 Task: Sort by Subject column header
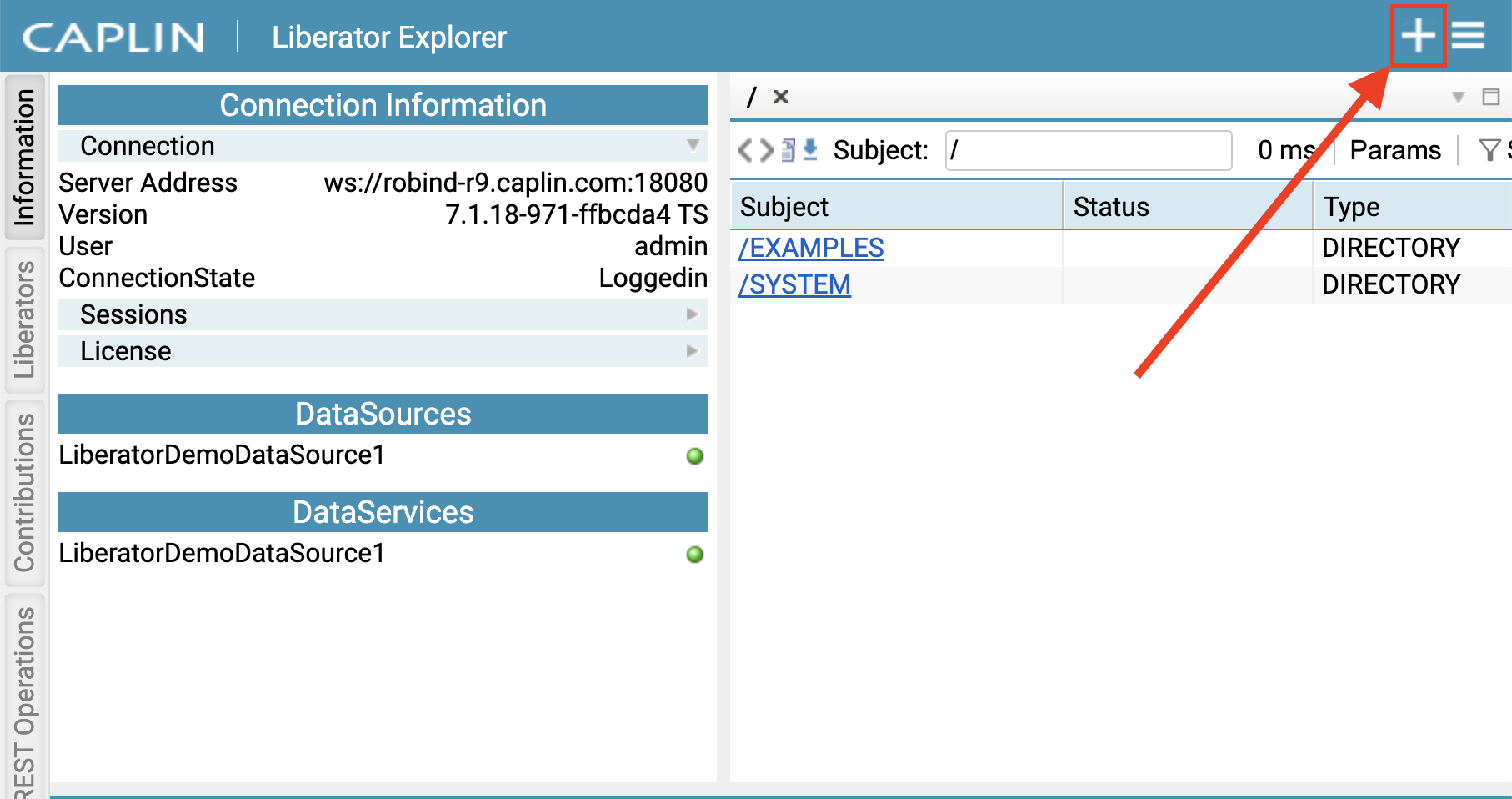point(897,206)
